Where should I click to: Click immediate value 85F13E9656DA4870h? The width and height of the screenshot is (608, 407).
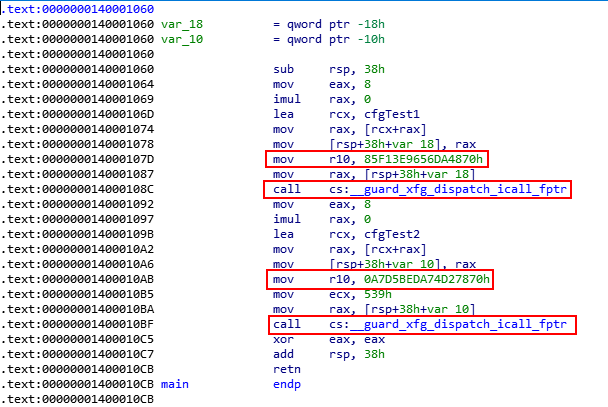tap(423, 159)
